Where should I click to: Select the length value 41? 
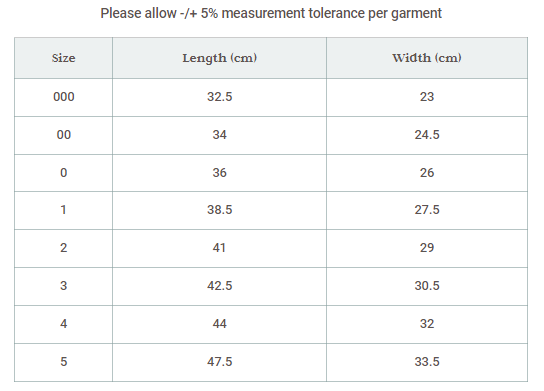click(x=220, y=248)
